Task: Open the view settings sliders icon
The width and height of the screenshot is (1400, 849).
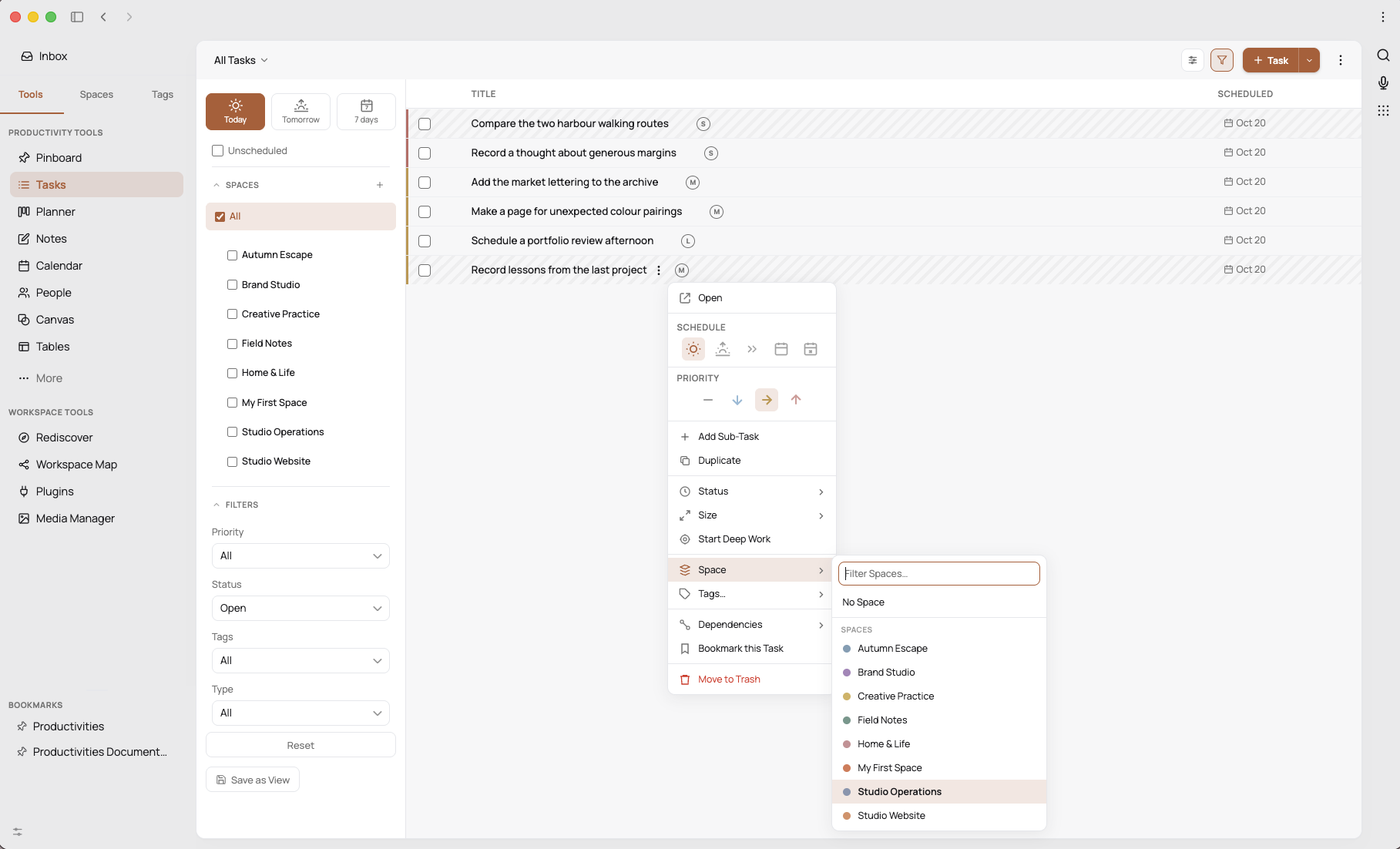Action: pyautogui.click(x=1193, y=60)
